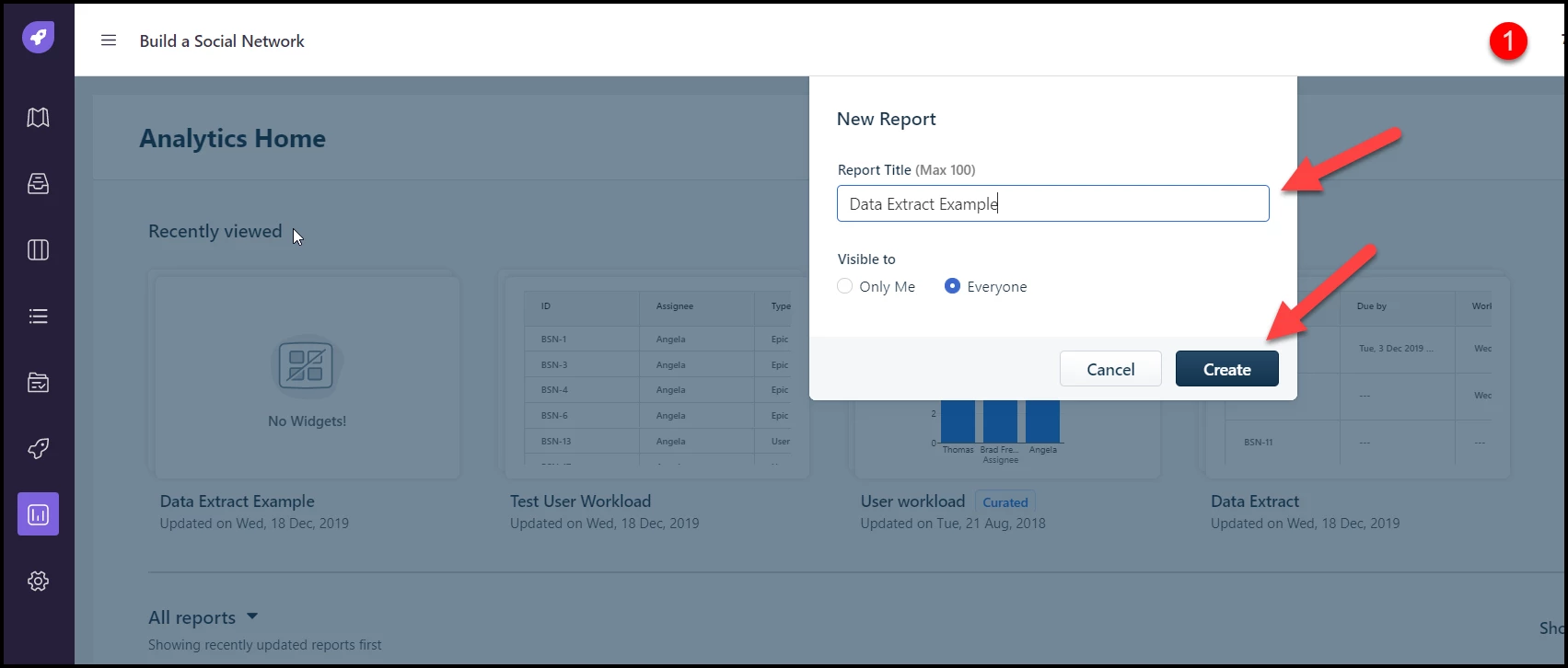Click the Create button
1568x668 pixels.
(x=1226, y=369)
